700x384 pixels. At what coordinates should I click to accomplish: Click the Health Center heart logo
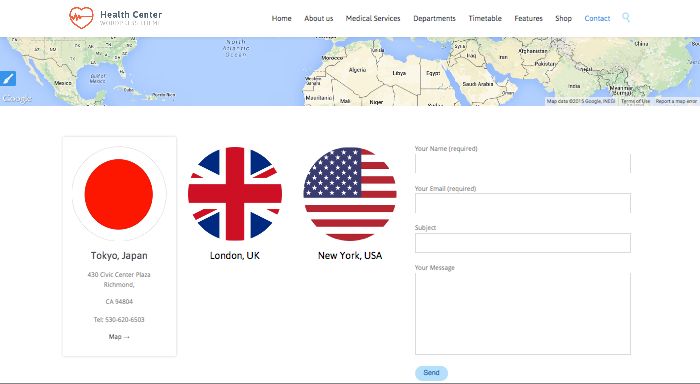click(81, 18)
